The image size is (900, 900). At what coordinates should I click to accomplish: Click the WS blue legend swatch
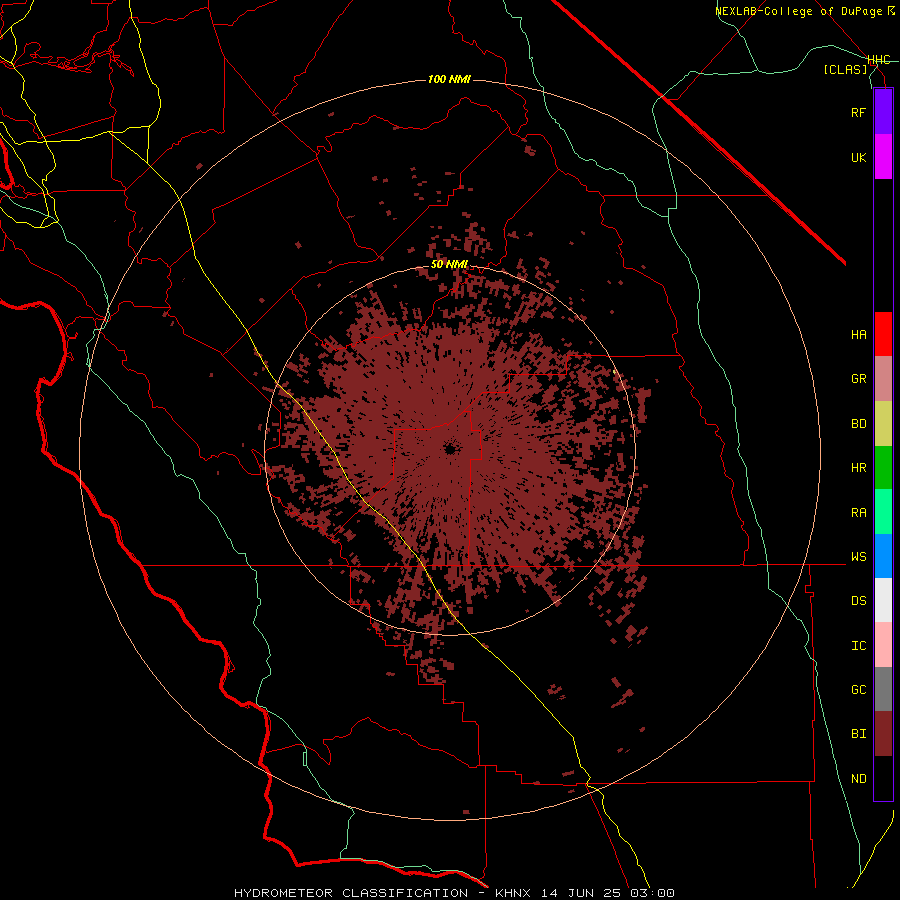(883, 556)
